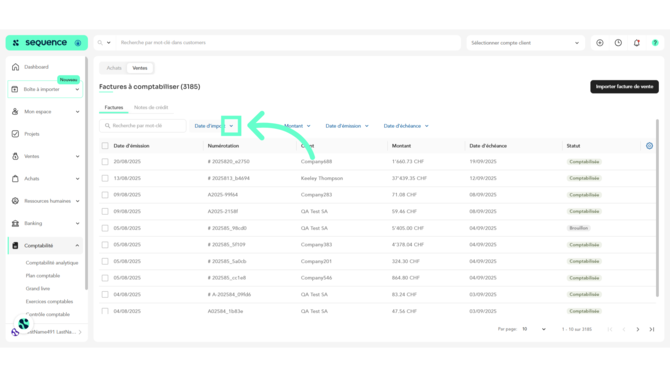Go to previous page arrow
This screenshot has width=670, height=377.
pos(624,329)
